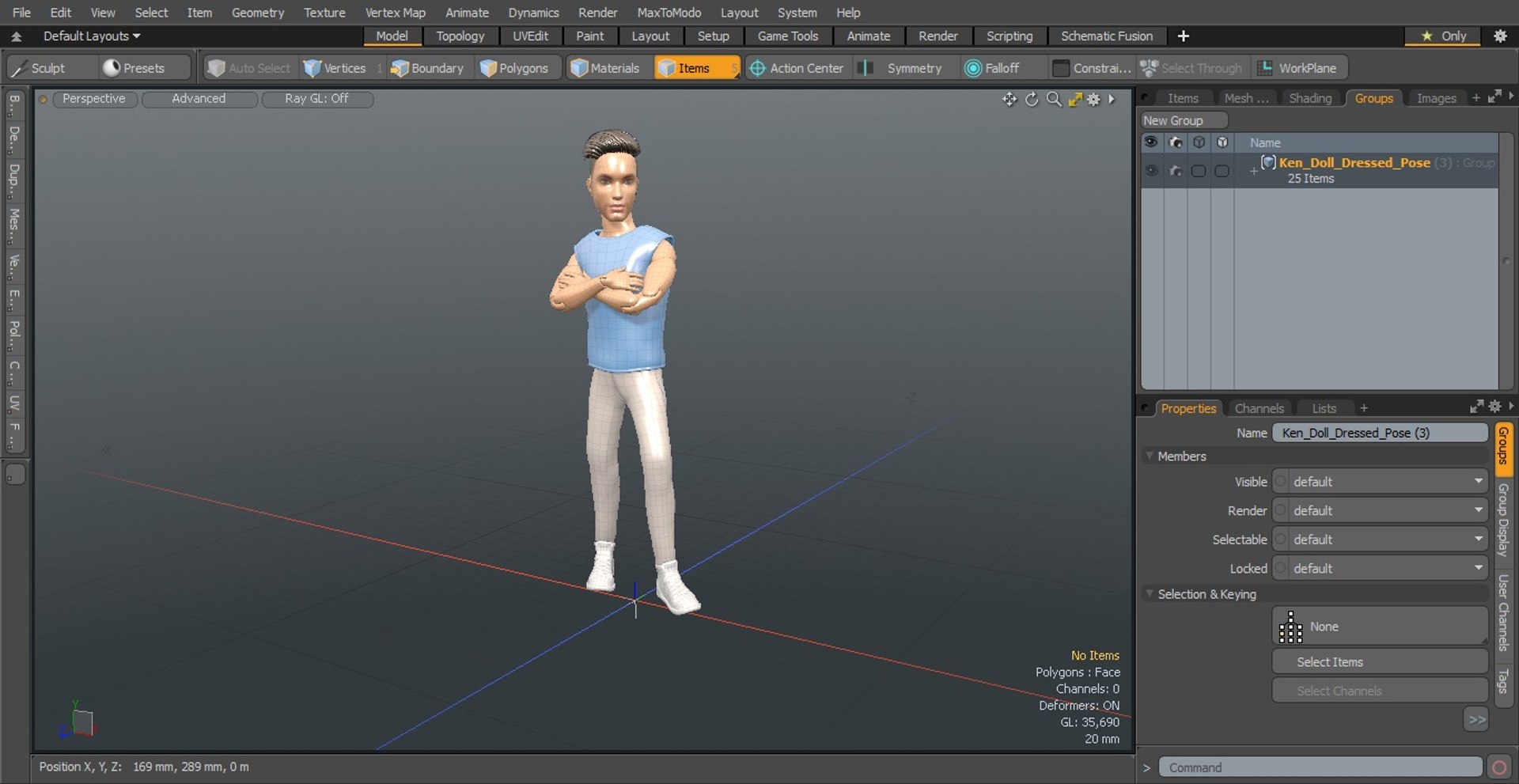
Task: Click the Action Center button
Action: 797,68
